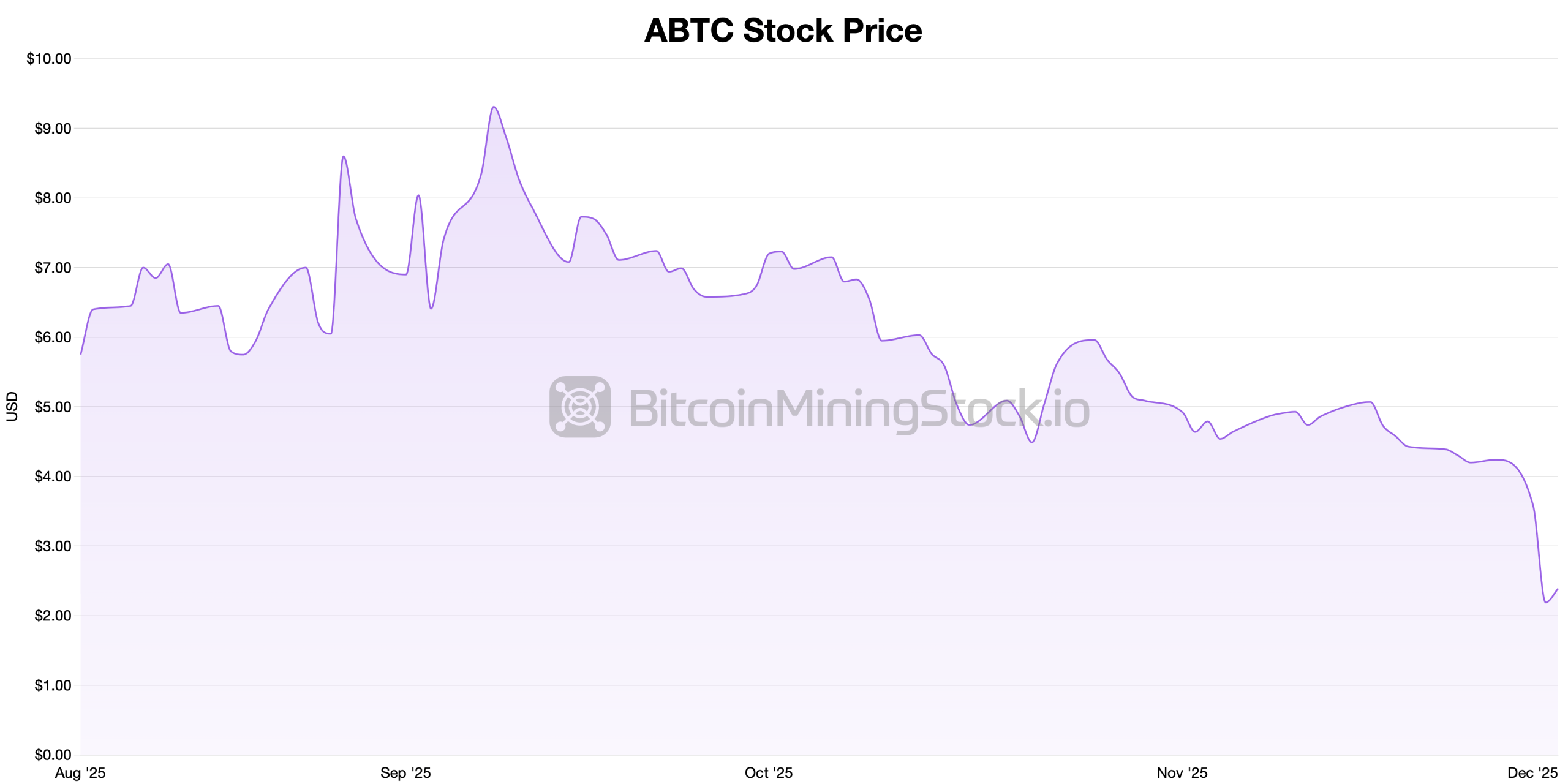
Task: Select the Oct '25 x-axis label
Action: click(768, 773)
